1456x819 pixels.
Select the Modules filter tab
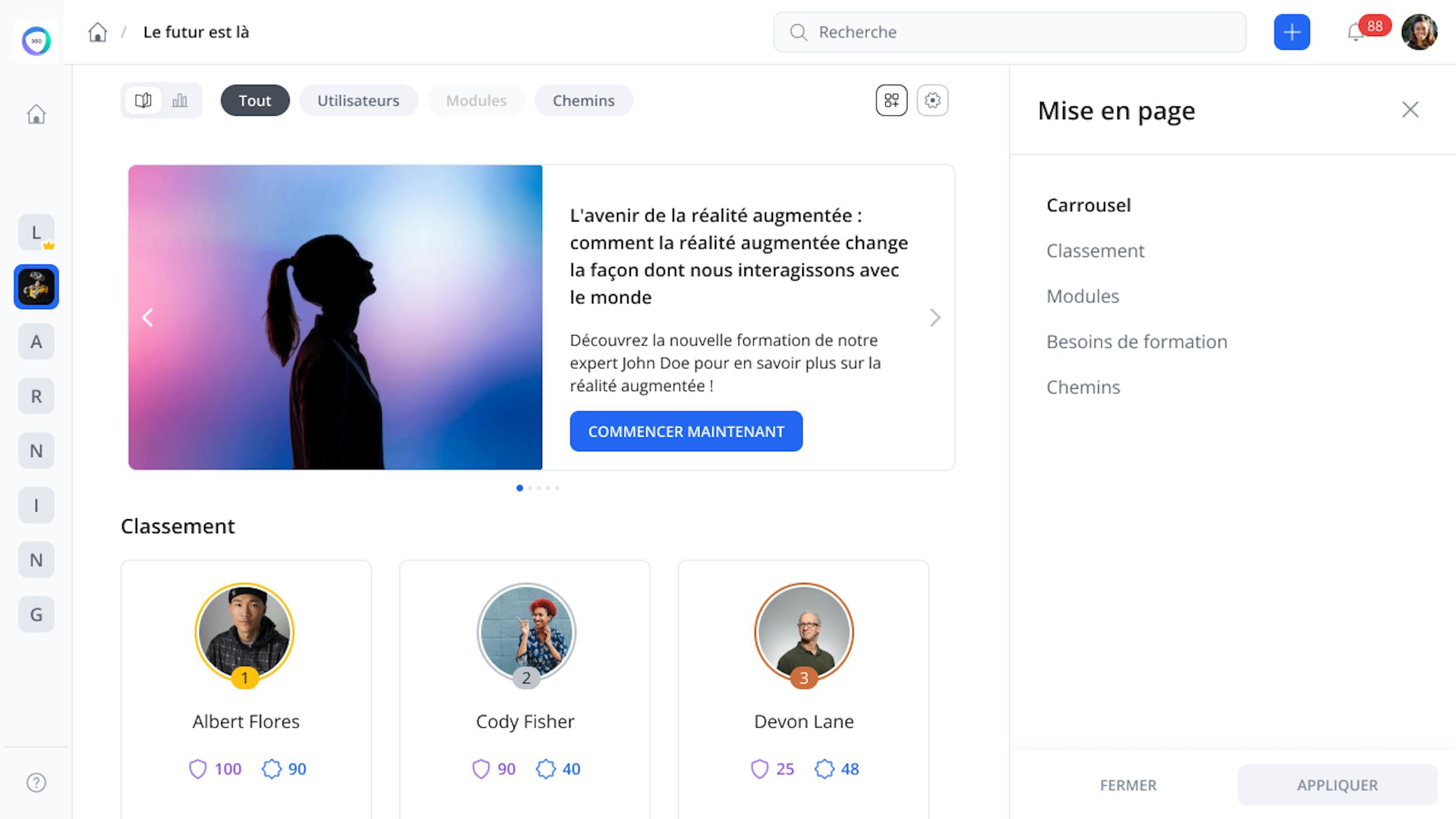477,101
